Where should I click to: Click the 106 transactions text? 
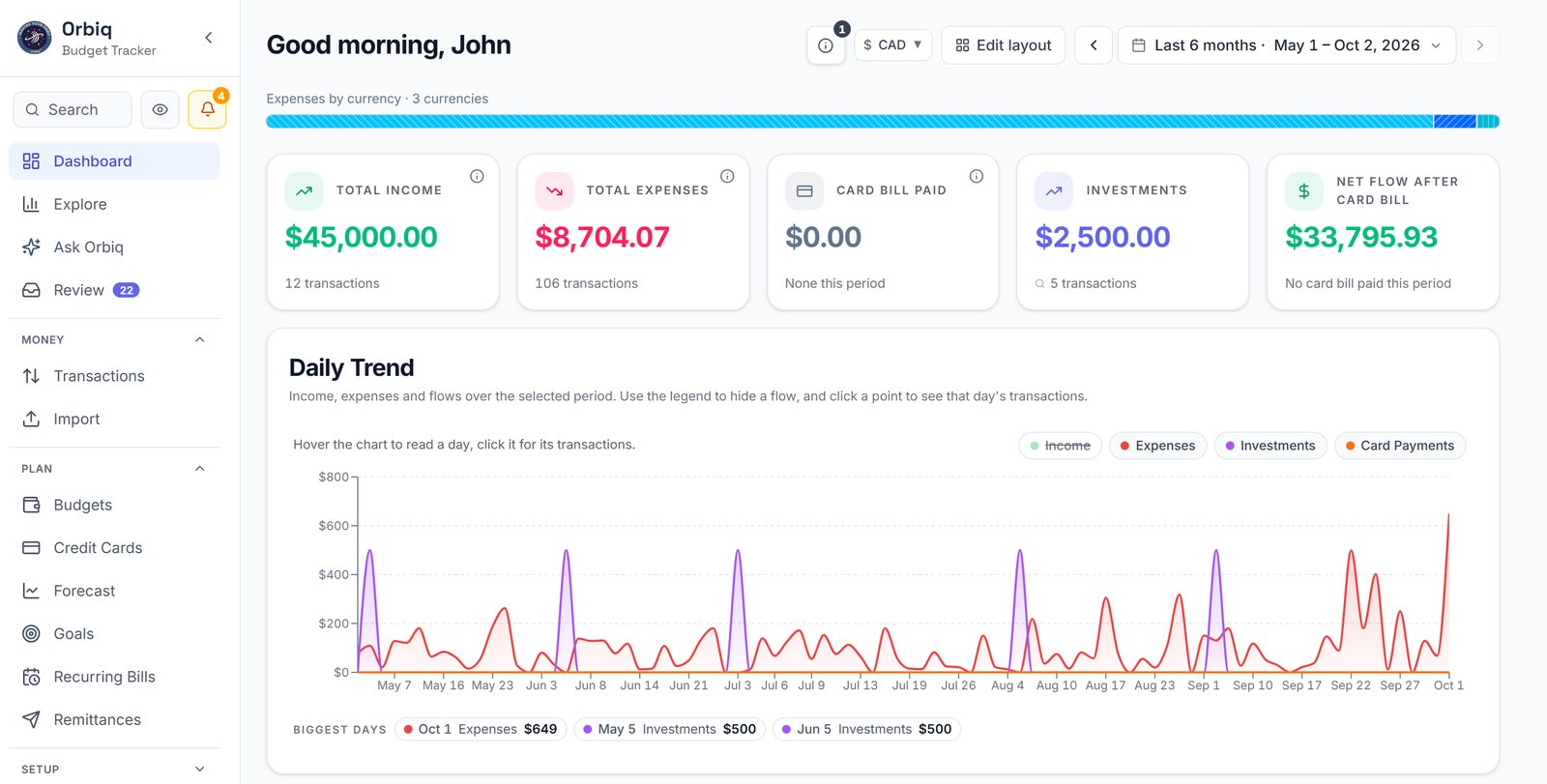click(x=587, y=283)
